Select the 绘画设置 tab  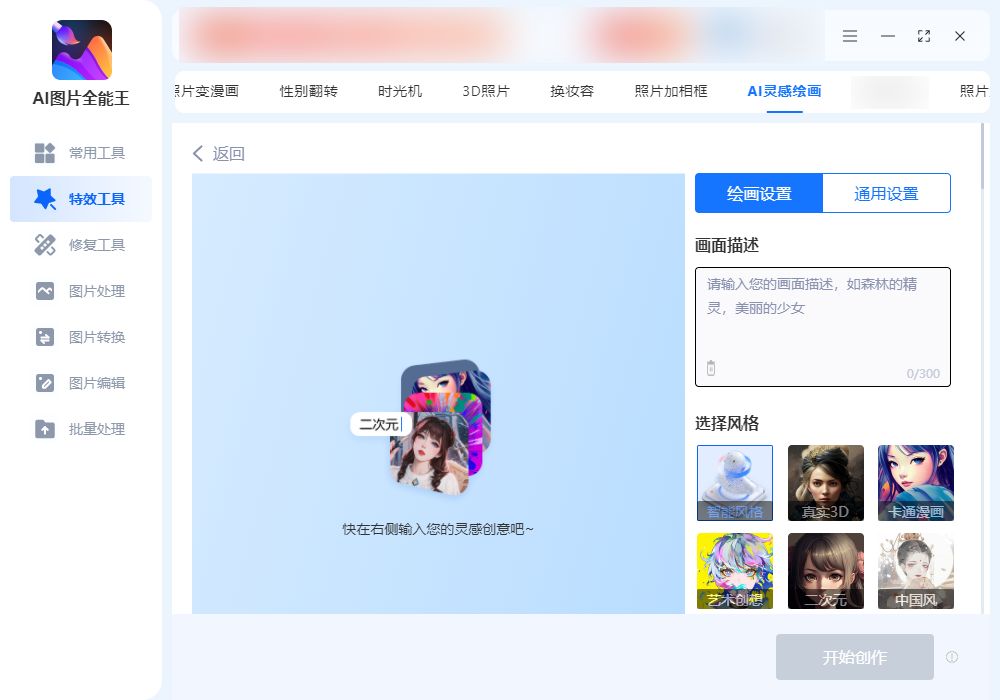point(758,193)
